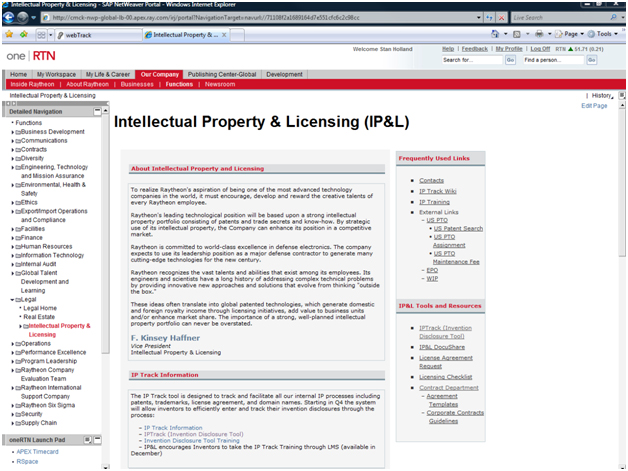Click the Add to Favorites star icon
This screenshot has width=628, height=471.
tap(24, 34)
